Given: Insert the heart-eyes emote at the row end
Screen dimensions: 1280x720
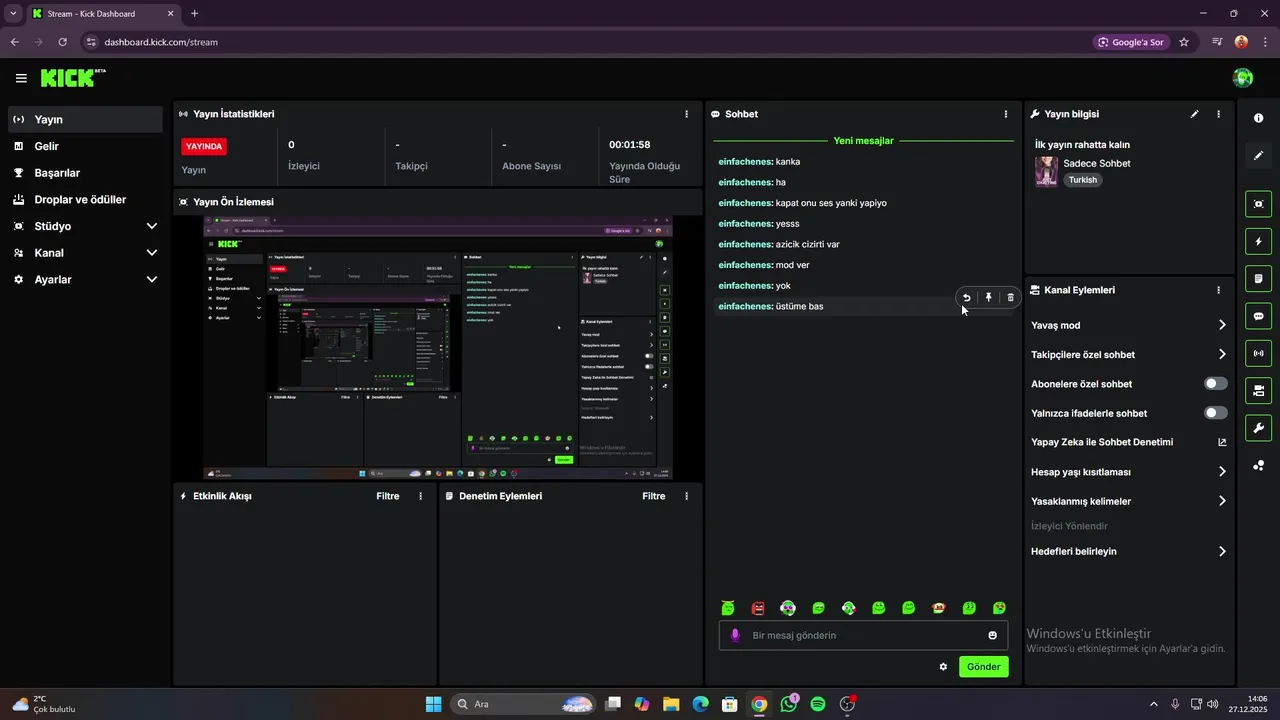Looking at the screenshot, I should [x=999, y=608].
